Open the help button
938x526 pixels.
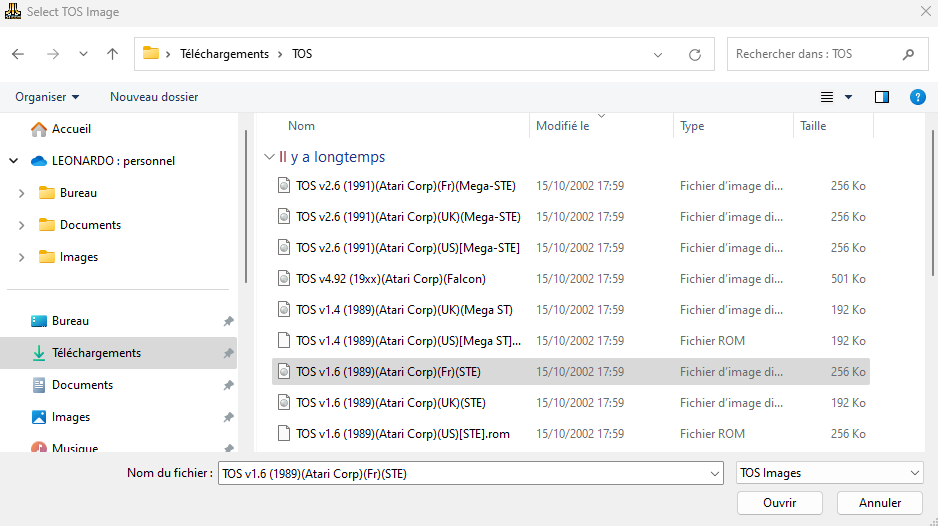[918, 97]
